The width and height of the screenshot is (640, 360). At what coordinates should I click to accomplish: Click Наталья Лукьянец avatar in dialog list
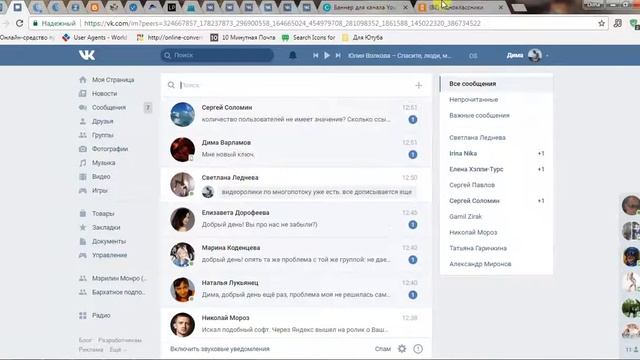(182, 290)
